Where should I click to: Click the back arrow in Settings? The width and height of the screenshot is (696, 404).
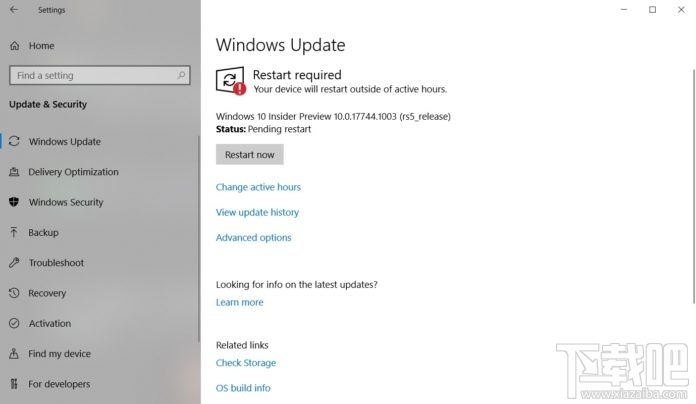pos(14,9)
